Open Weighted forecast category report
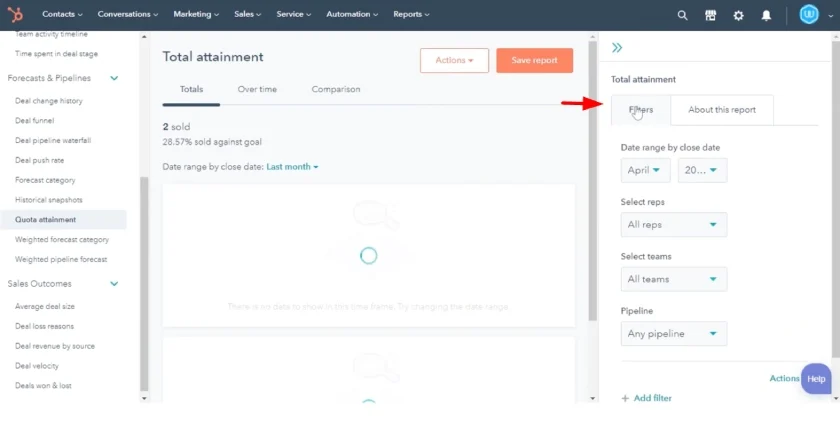The height and width of the screenshot is (421, 840). (x=62, y=240)
